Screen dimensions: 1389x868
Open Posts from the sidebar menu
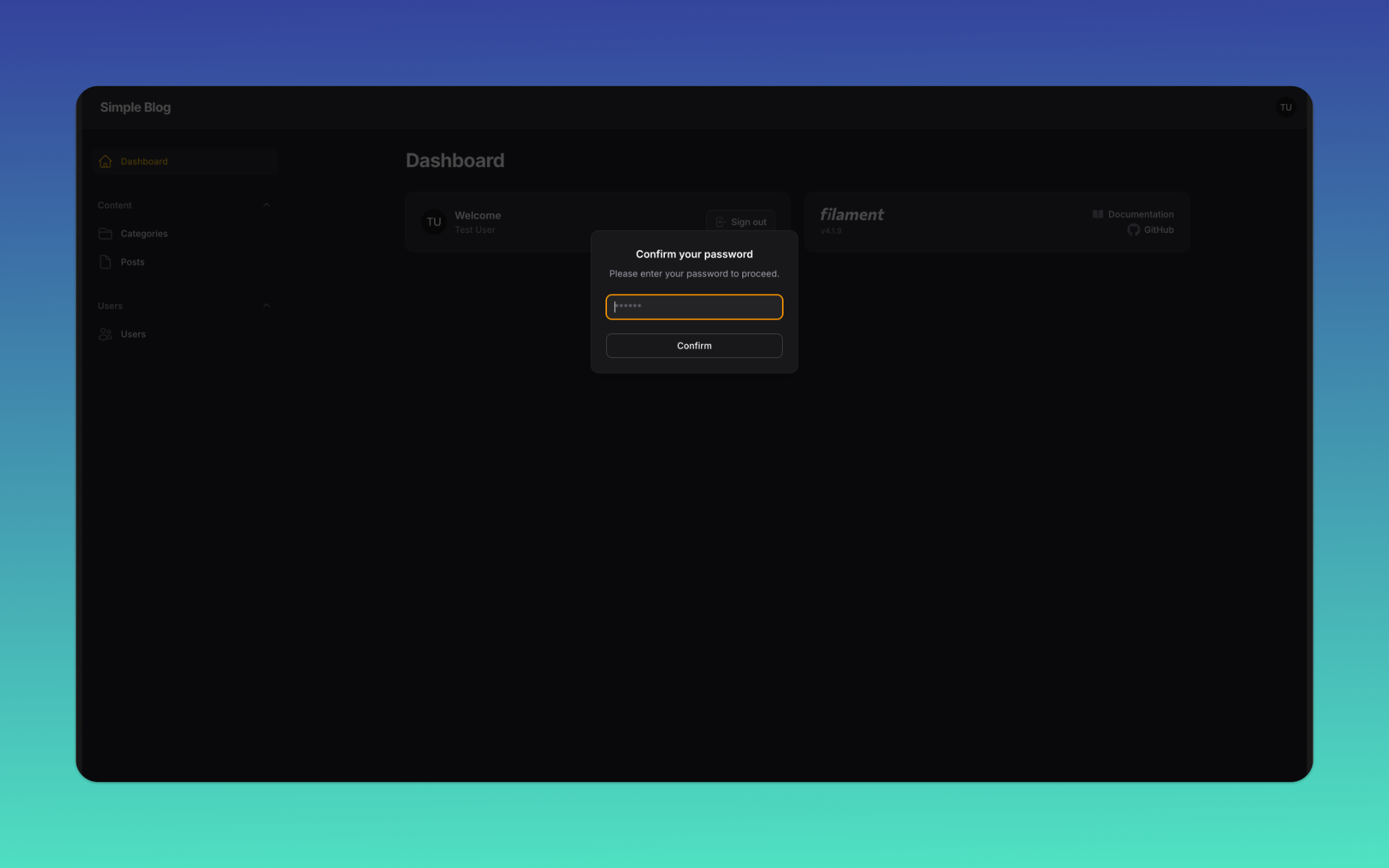point(132,262)
